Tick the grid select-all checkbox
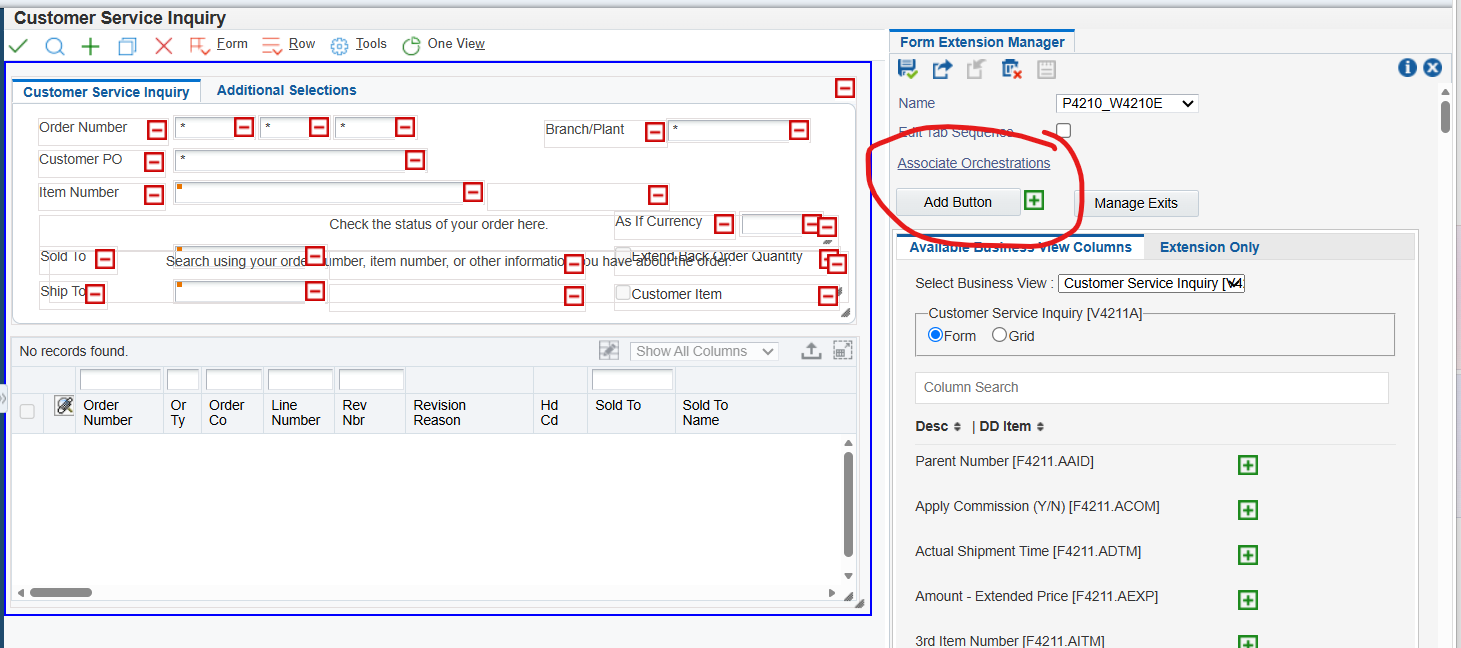Image resolution: width=1461 pixels, height=648 pixels. pos(27,412)
